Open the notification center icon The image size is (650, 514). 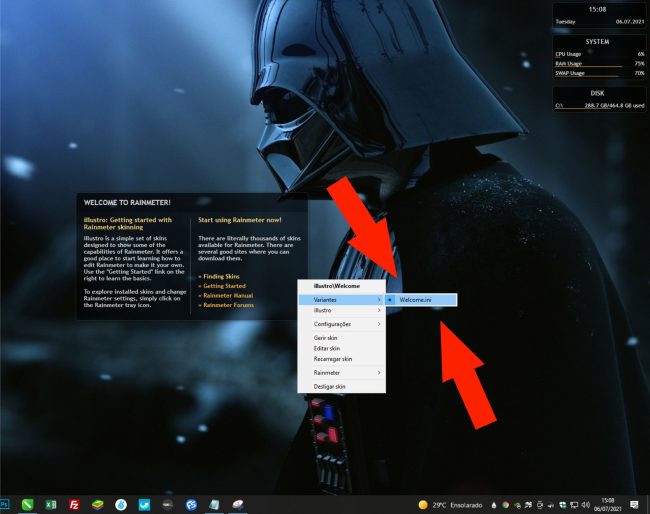(634, 505)
